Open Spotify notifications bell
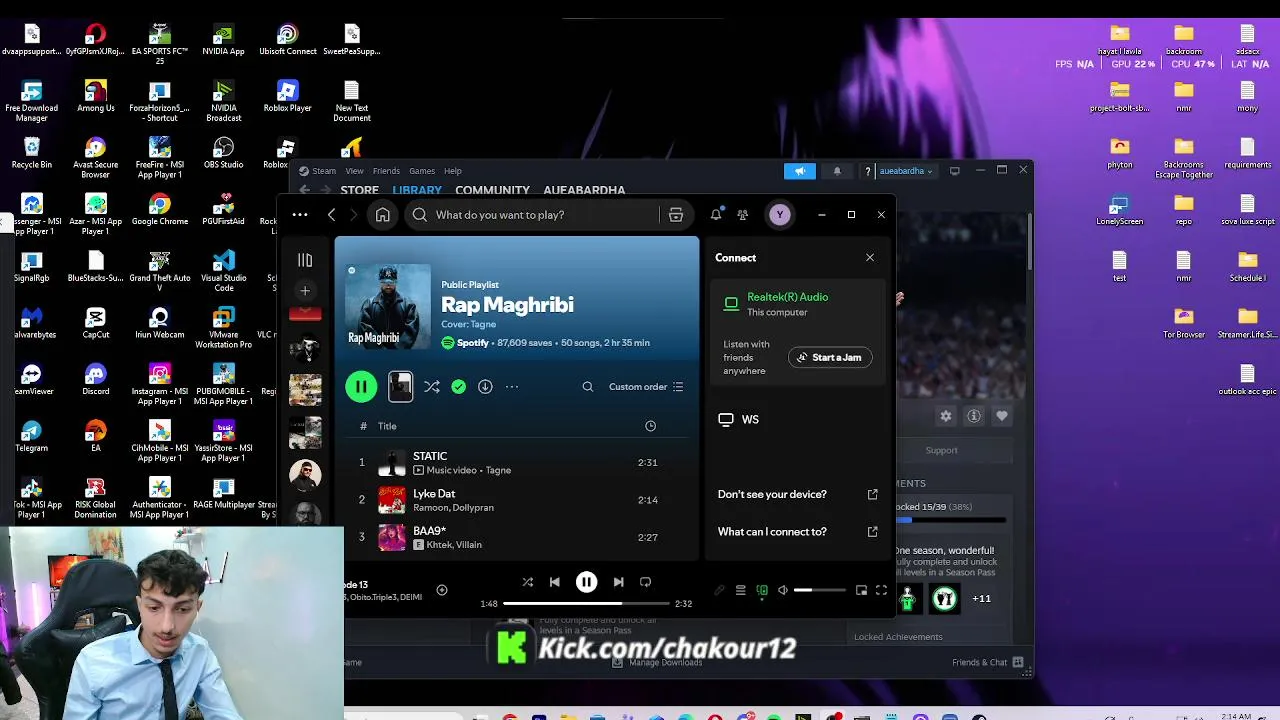Screen dimensions: 1280x720 click(716, 215)
